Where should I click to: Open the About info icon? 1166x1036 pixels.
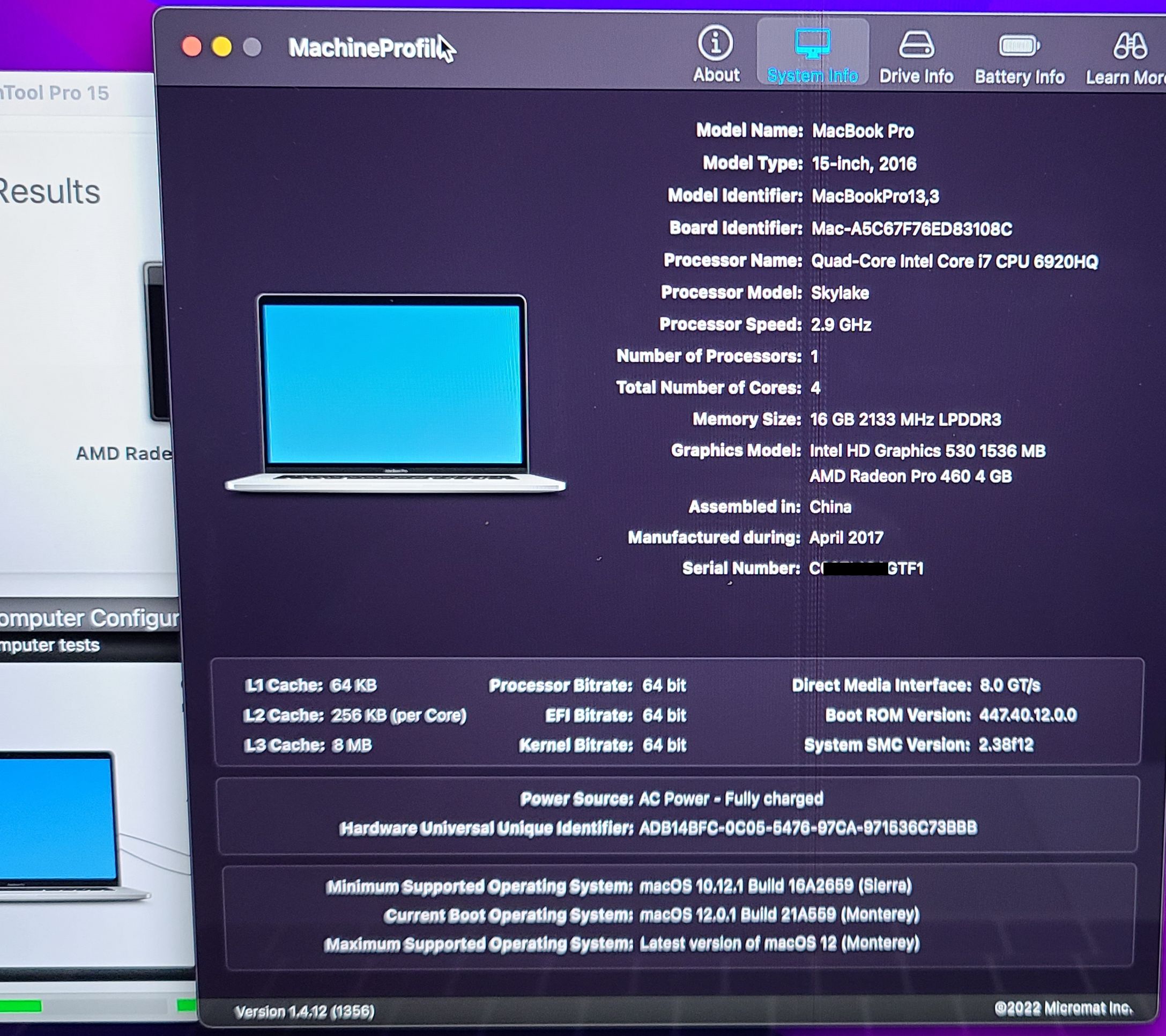[x=715, y=44]
